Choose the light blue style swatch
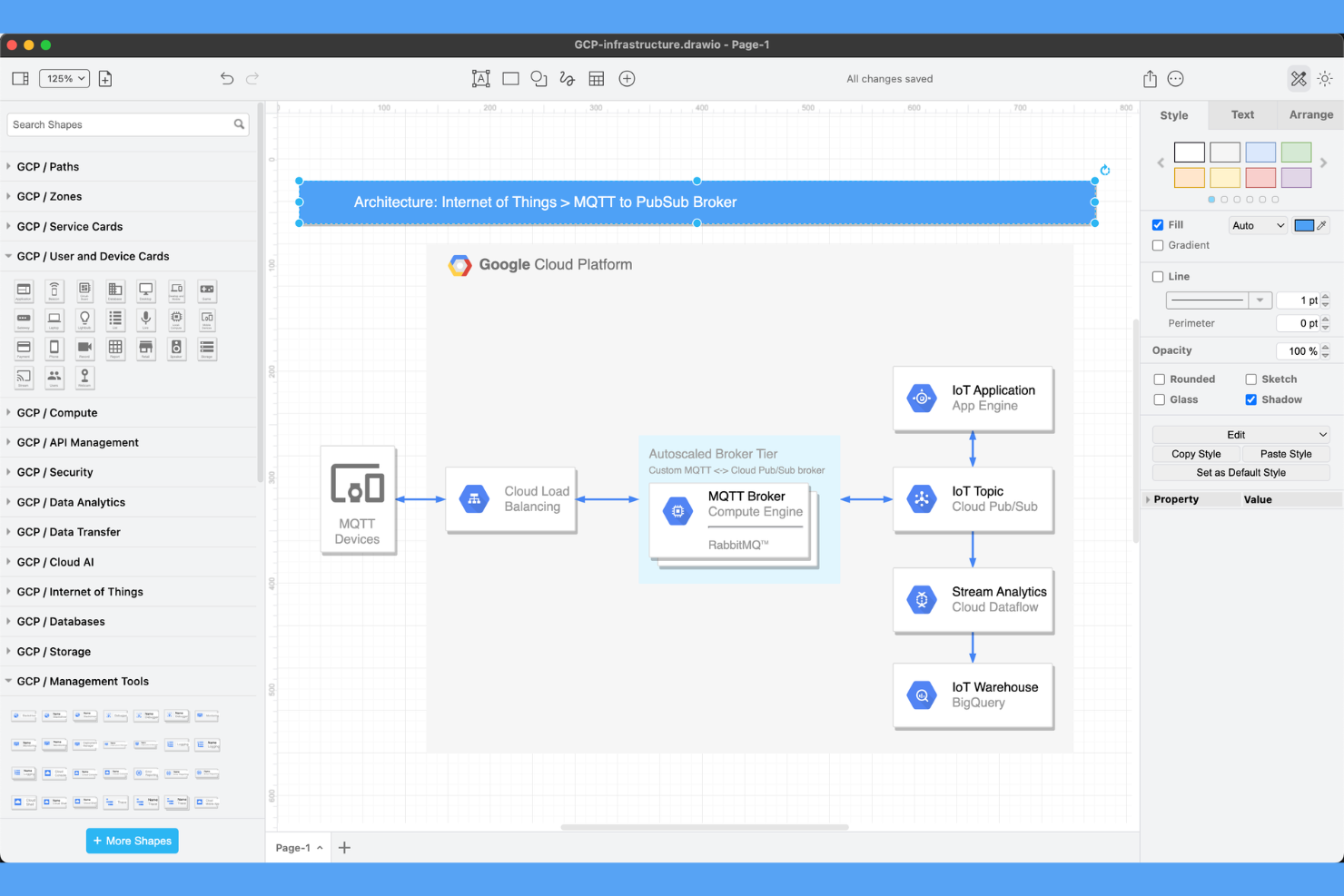Screen dimensions: 1344x896 pyautogui.click(x=1260, y=153)
